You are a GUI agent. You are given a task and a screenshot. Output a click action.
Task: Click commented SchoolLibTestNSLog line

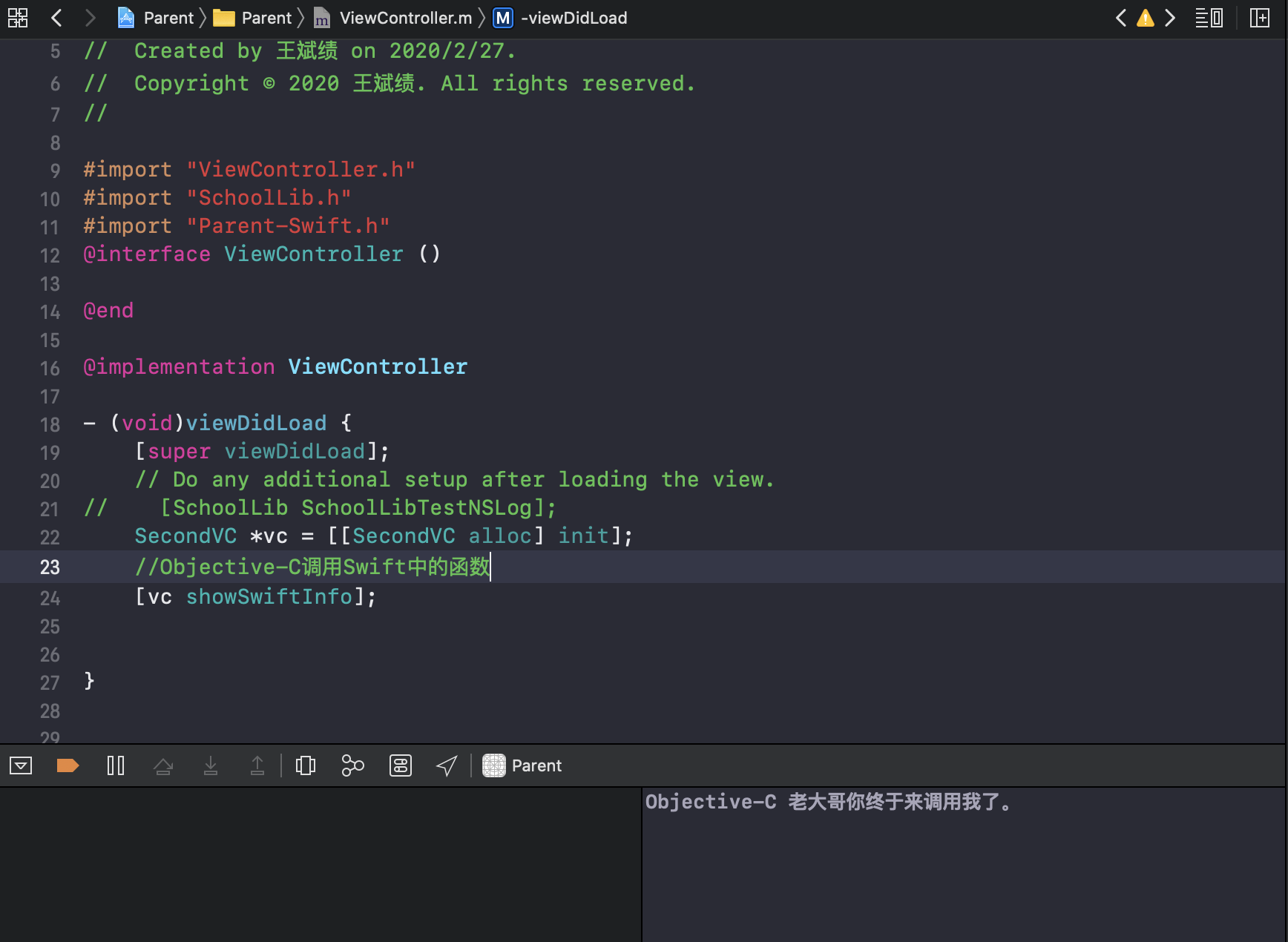click(320, 508)
